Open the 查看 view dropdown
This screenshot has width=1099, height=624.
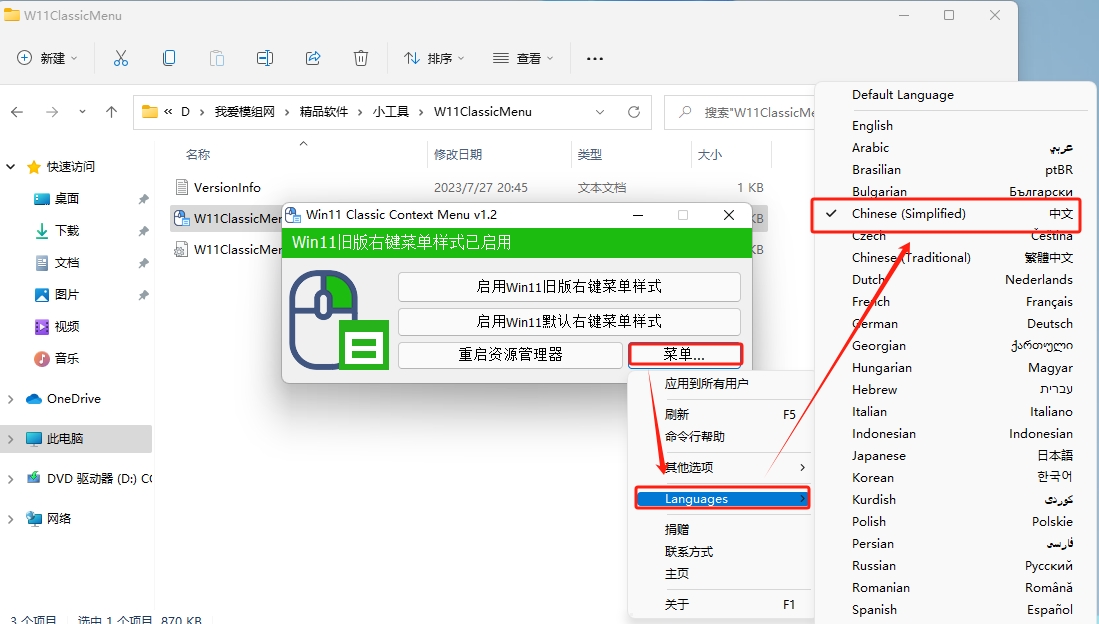point(523,58)
